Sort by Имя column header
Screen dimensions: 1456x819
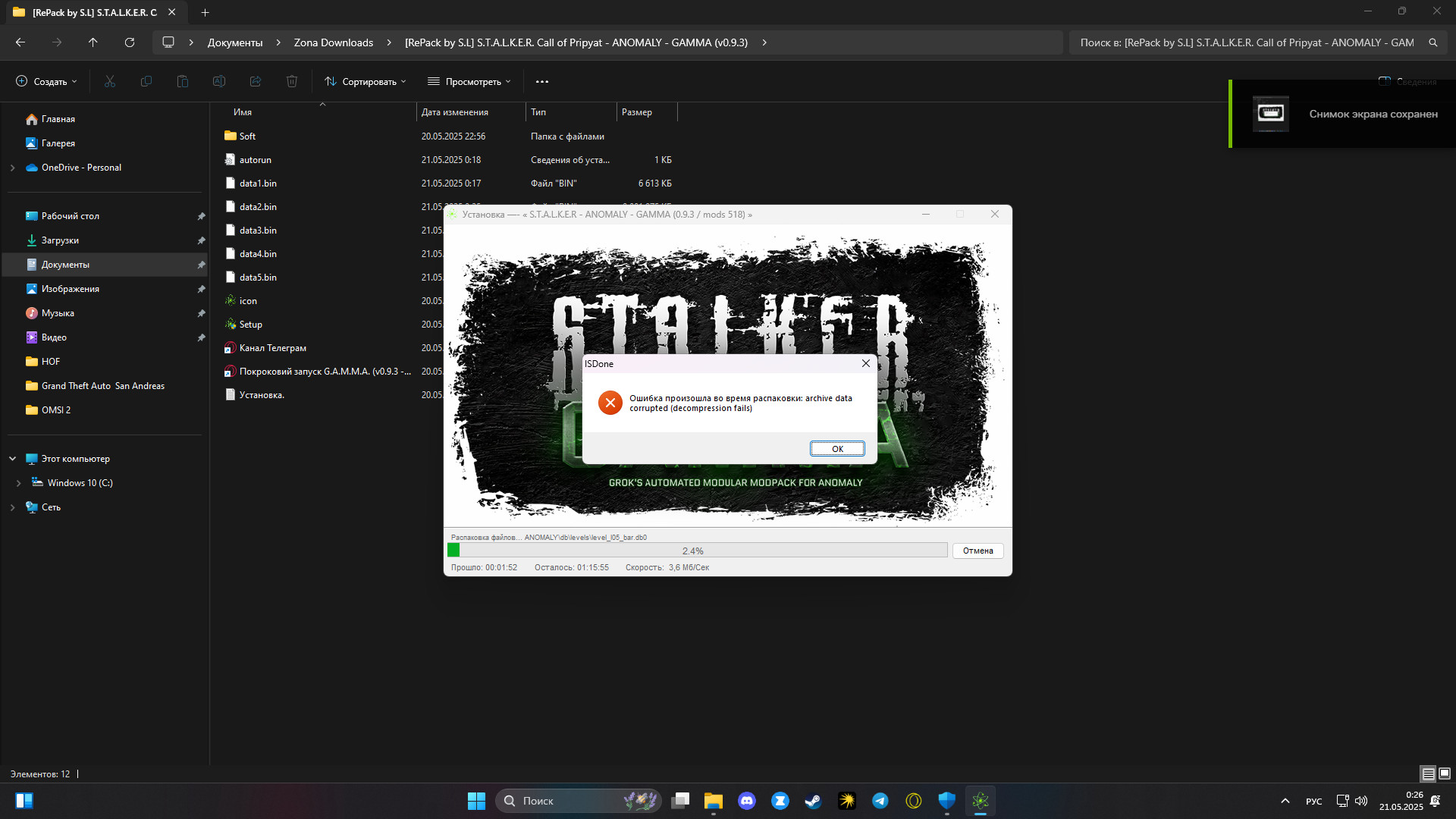tap(322, 112)
